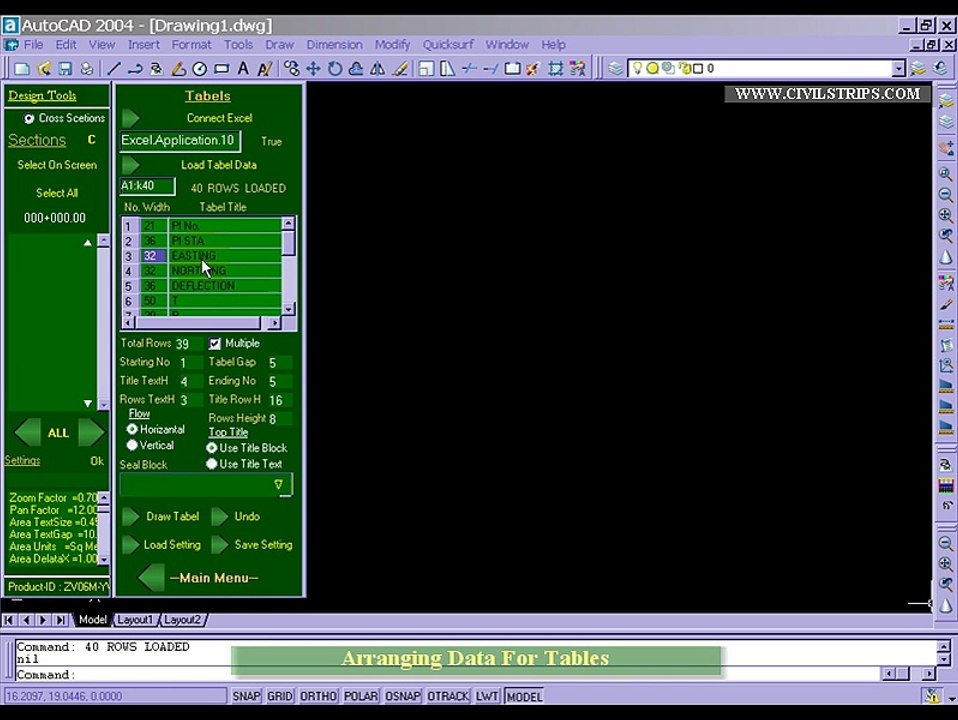Click the New drawing toolbar icon
958x720 pixels.
tap(21, 68)
